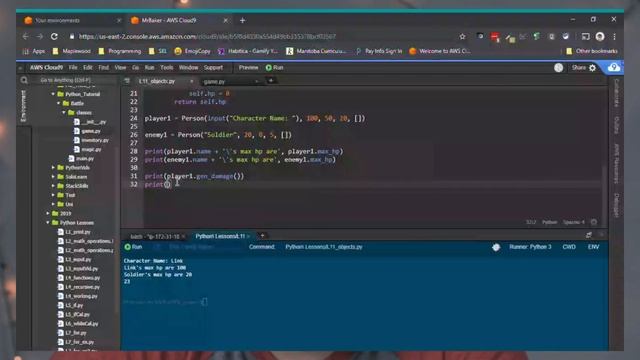Screen dimensions: 640x360
Task: Maximize the console panel icon
Action: pyautogui.click(x=589, y=235)
